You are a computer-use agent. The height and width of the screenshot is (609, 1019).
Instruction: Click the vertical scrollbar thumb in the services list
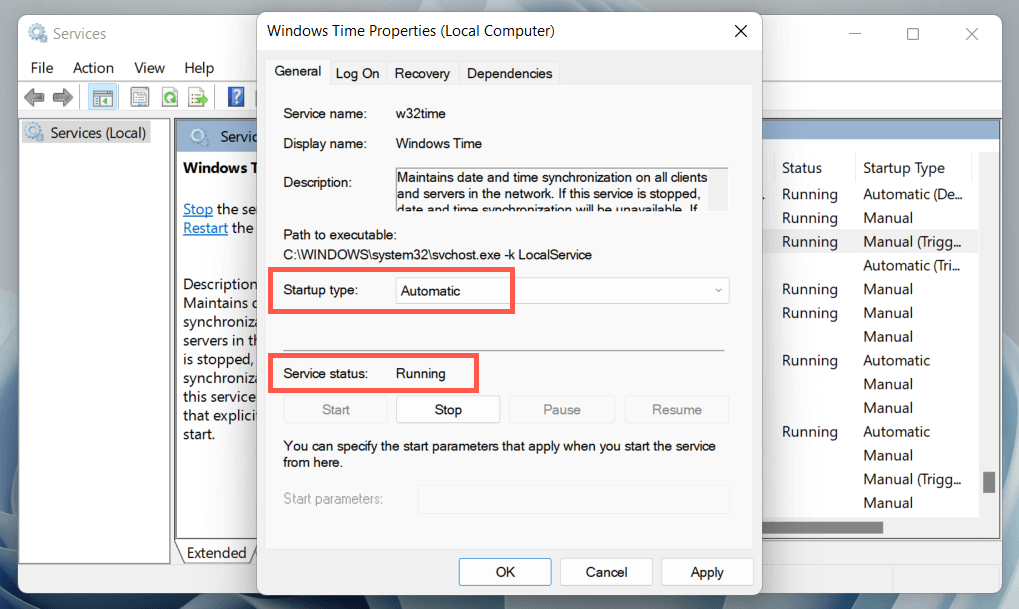pyautogui.click(x=989, y=482)
